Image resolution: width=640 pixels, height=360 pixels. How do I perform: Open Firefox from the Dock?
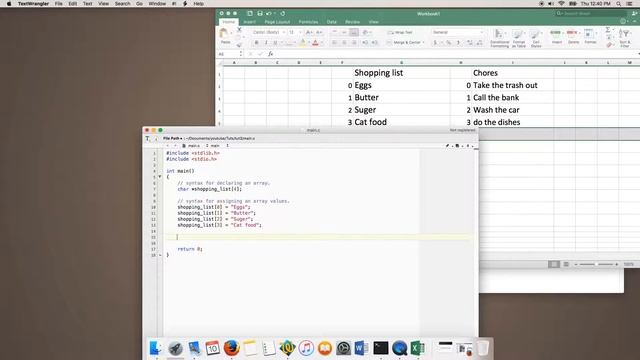tap(231, 348)
